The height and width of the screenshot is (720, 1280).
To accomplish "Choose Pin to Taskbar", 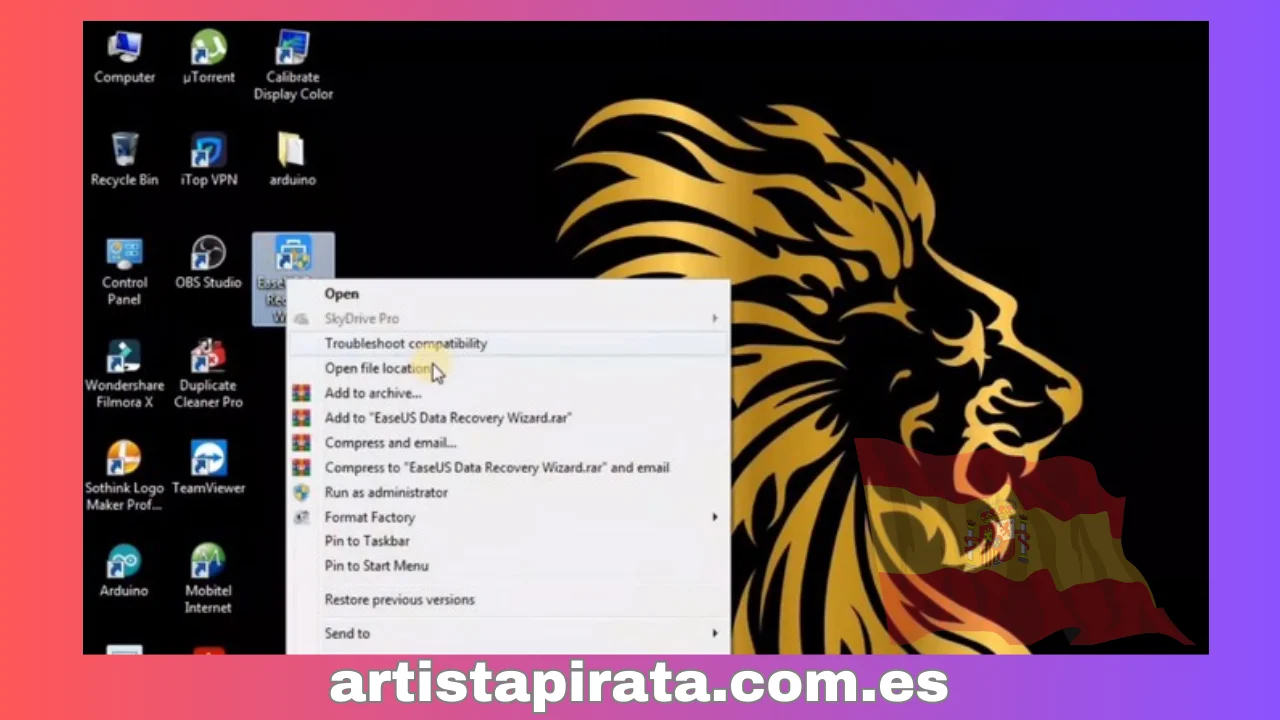I will tap(367, 541).
